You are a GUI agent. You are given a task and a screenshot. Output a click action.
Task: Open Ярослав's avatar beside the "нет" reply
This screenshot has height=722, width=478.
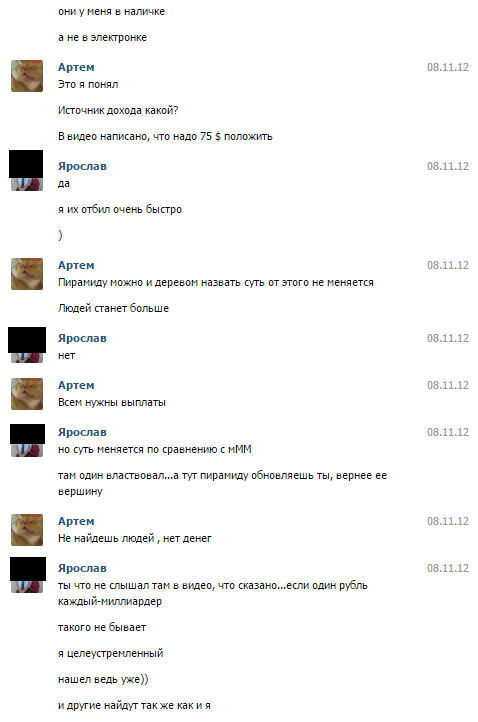coord(27,345)
